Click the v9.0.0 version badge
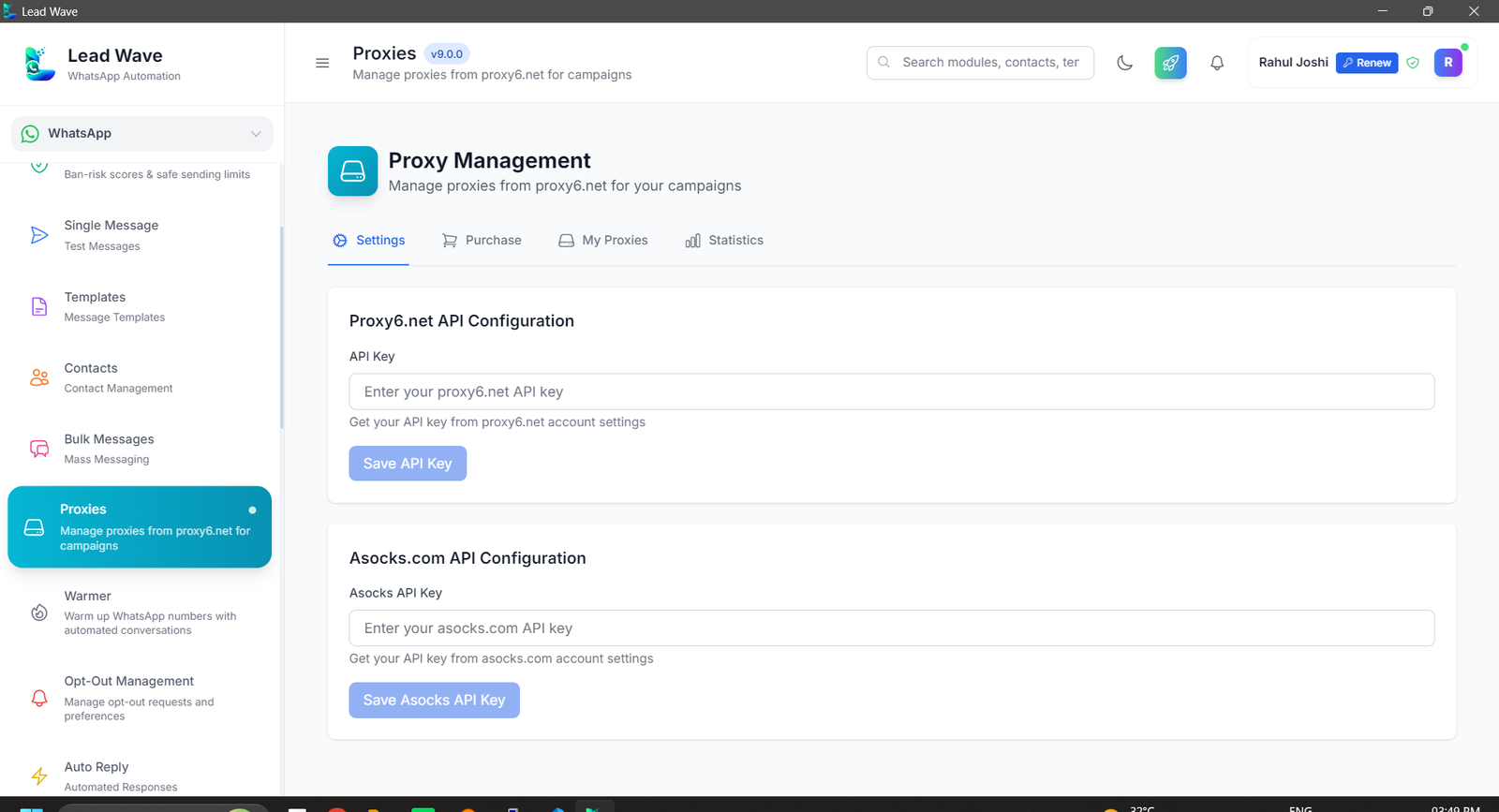The image size is (1499, 812). (x=447, y=54)
